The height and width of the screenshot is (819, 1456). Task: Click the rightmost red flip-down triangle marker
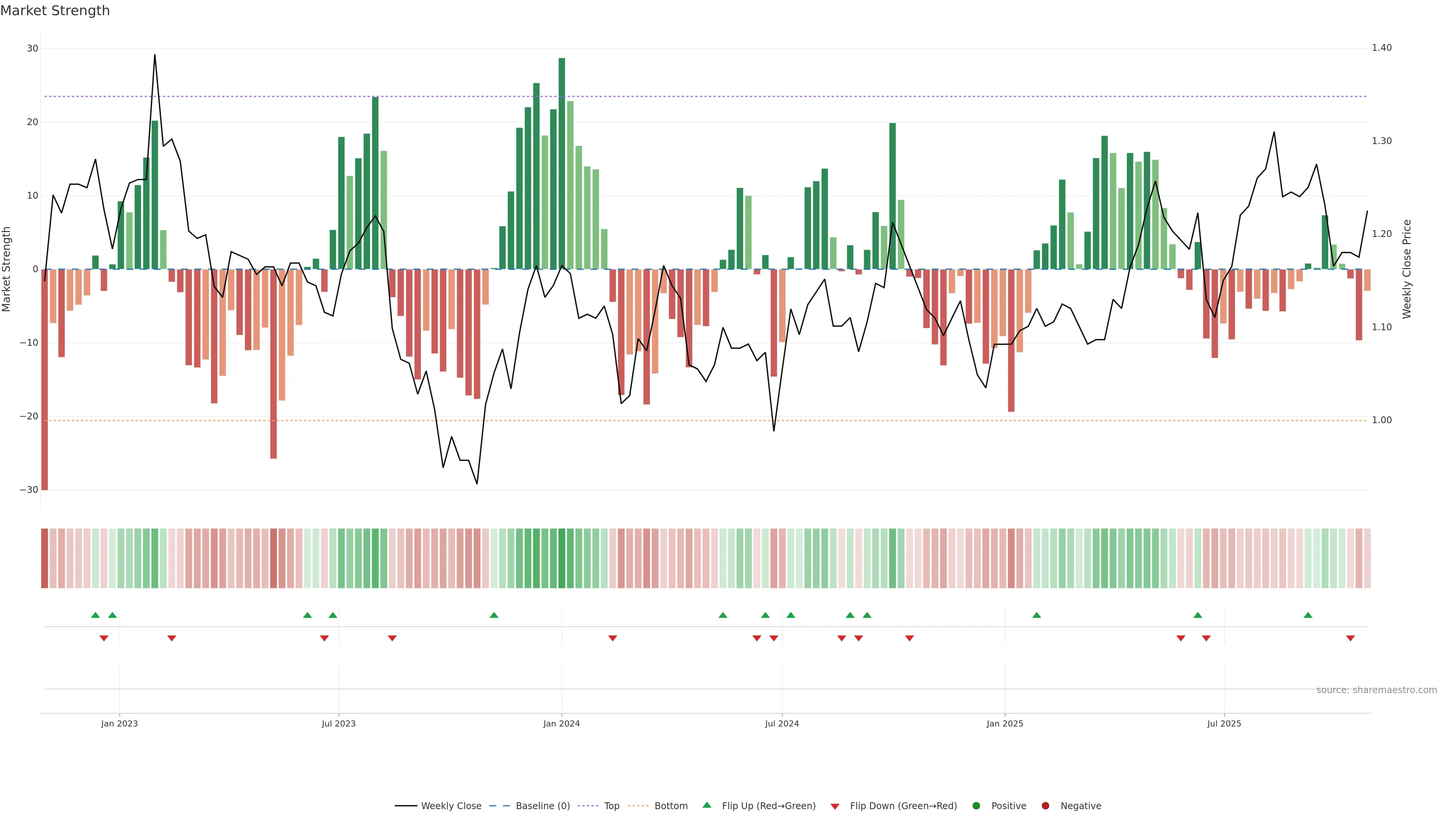1350,638
